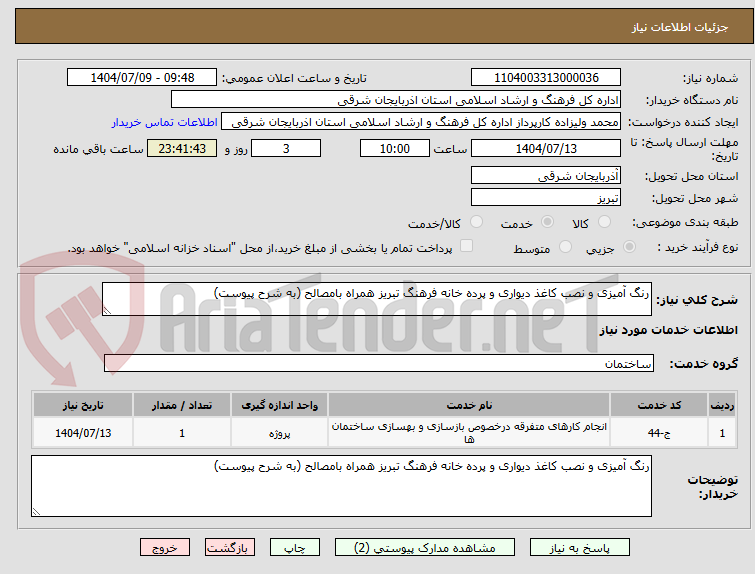755x574 pixels.
Task: Click the ردیف column header
Action: 722,405
